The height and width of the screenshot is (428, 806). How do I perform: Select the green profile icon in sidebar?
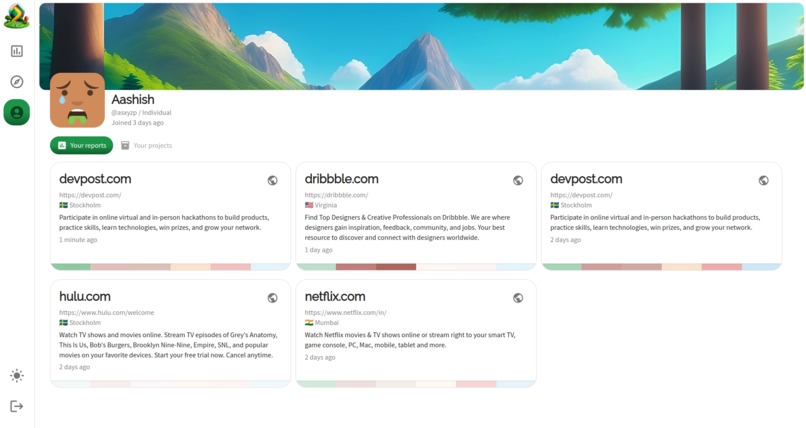pyautogui.click(x=16, y=112)
